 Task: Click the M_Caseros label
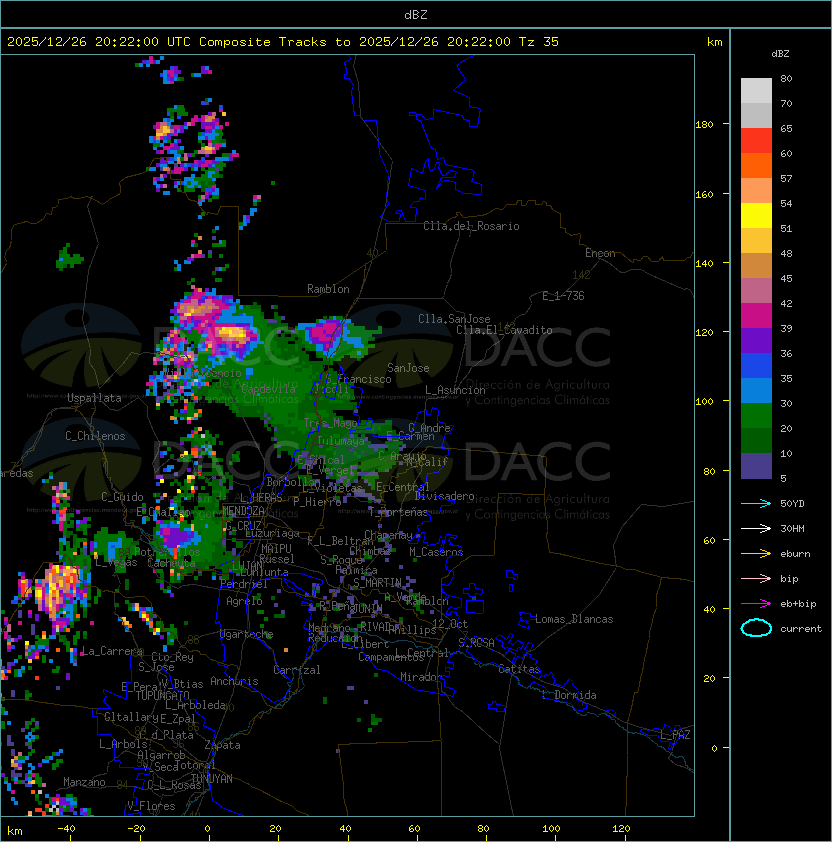point(436,551)
